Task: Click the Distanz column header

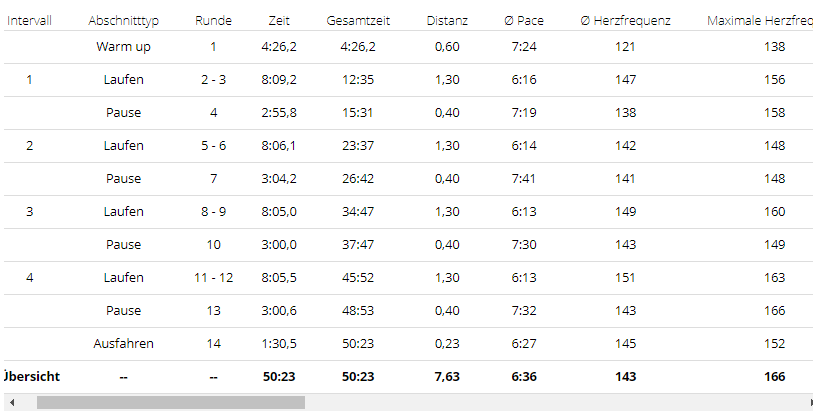Action: (x=447, y=20)
